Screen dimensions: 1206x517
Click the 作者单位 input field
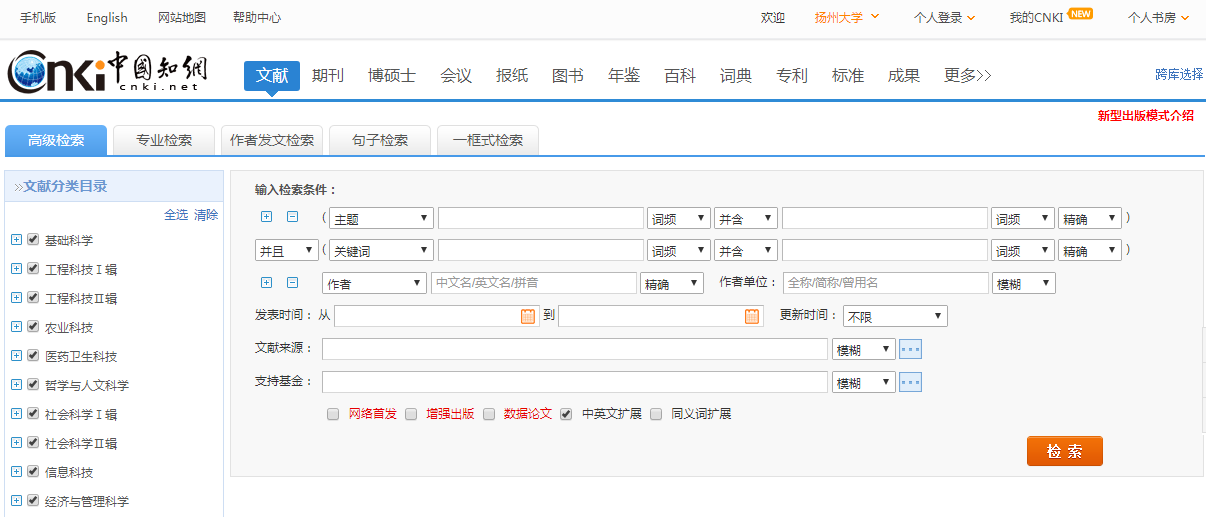coord(886,284)
